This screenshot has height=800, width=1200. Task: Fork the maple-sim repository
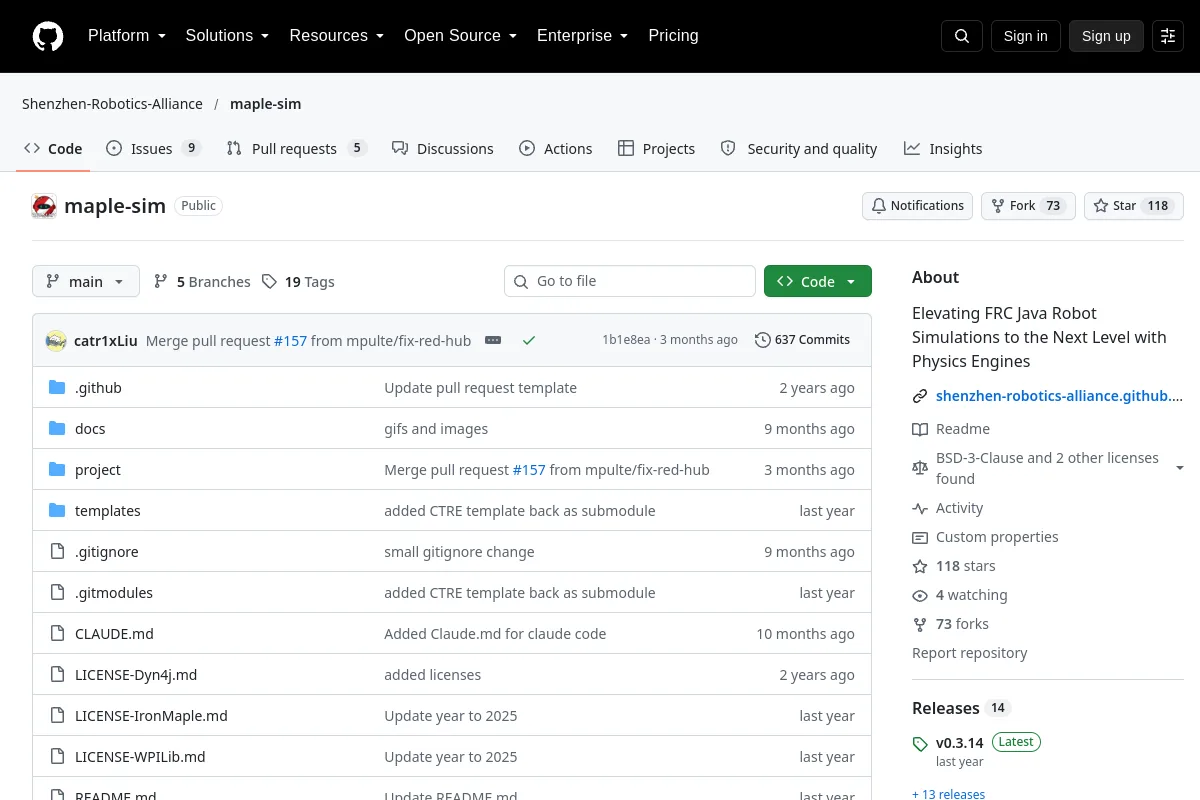point(1028,206)
